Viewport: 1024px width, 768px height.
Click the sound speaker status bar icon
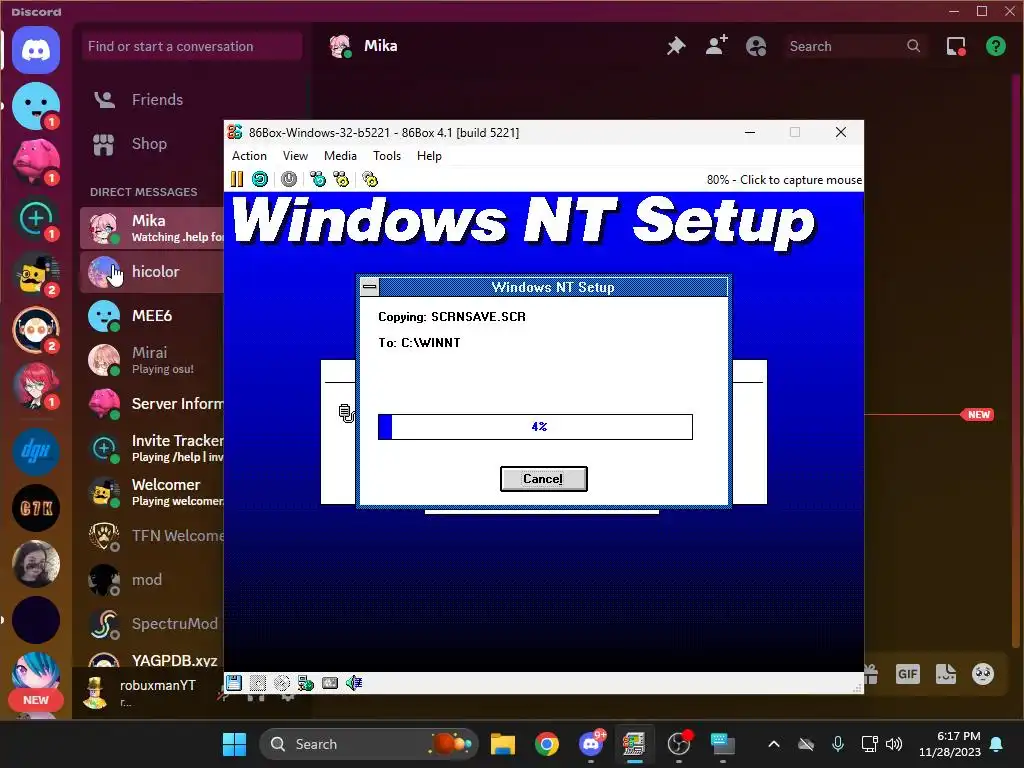[x=354, y=683]
